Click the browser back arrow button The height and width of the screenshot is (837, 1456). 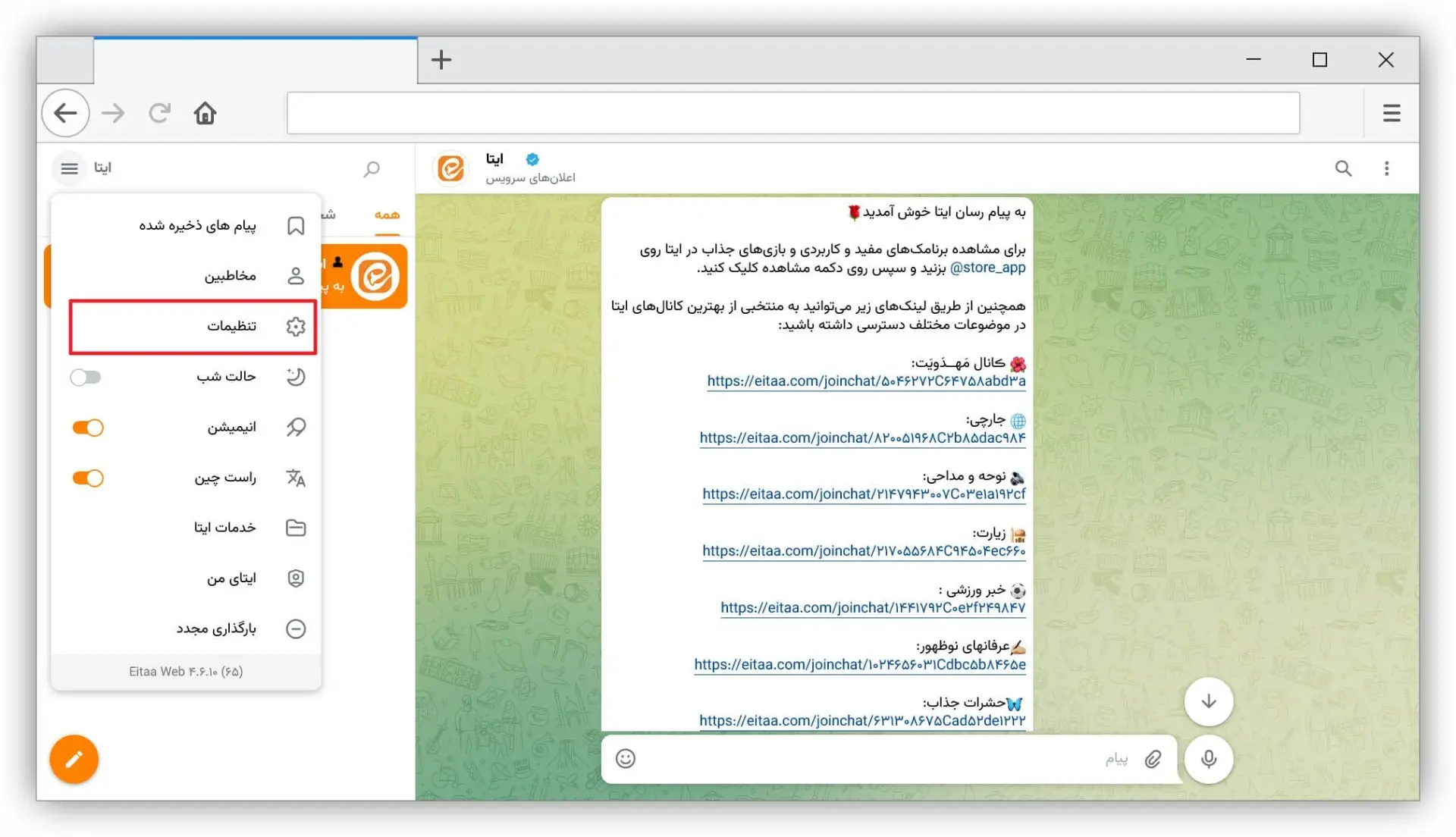tap(66, 114)
